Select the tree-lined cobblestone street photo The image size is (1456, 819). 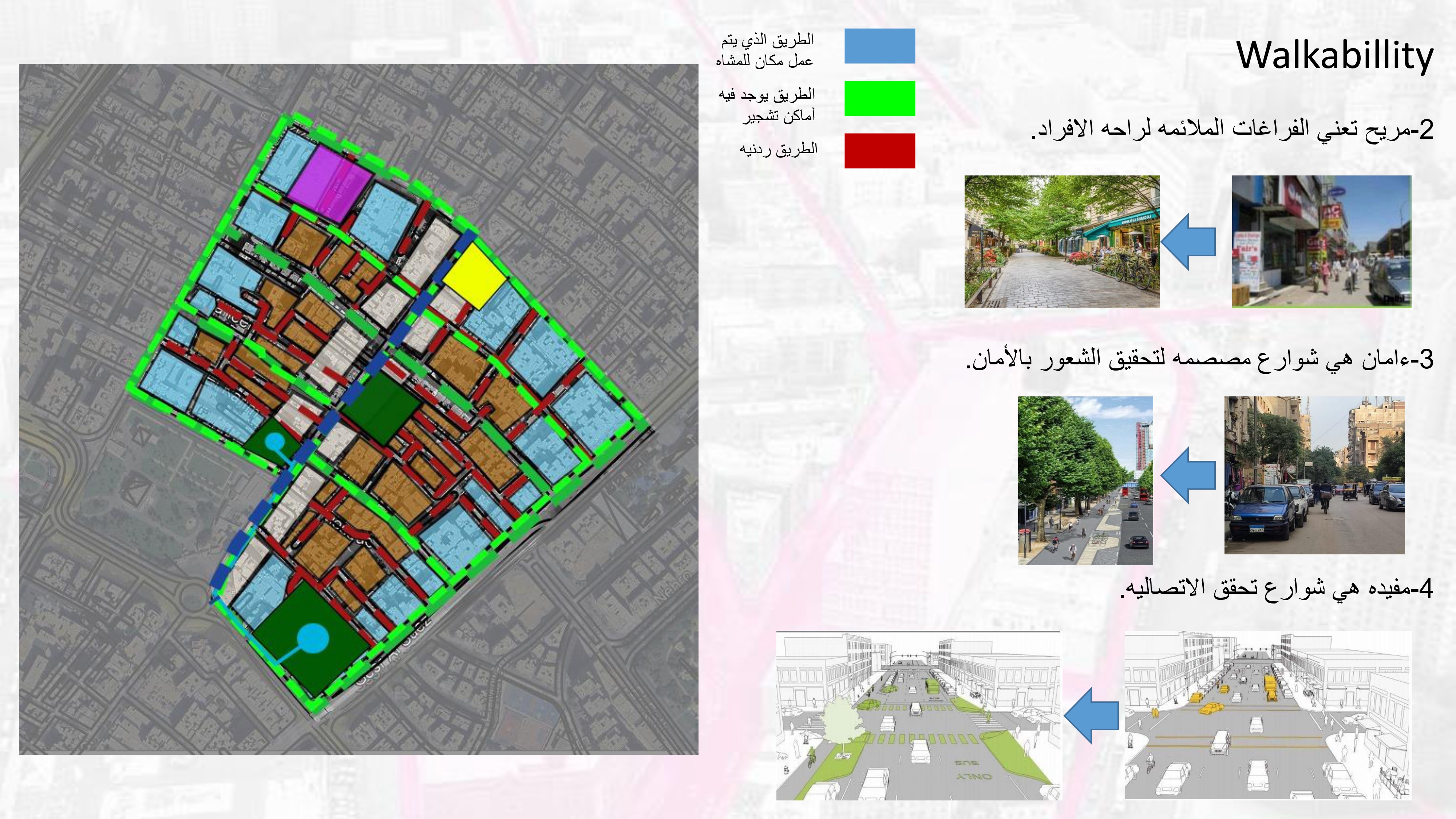(1061, 241)
